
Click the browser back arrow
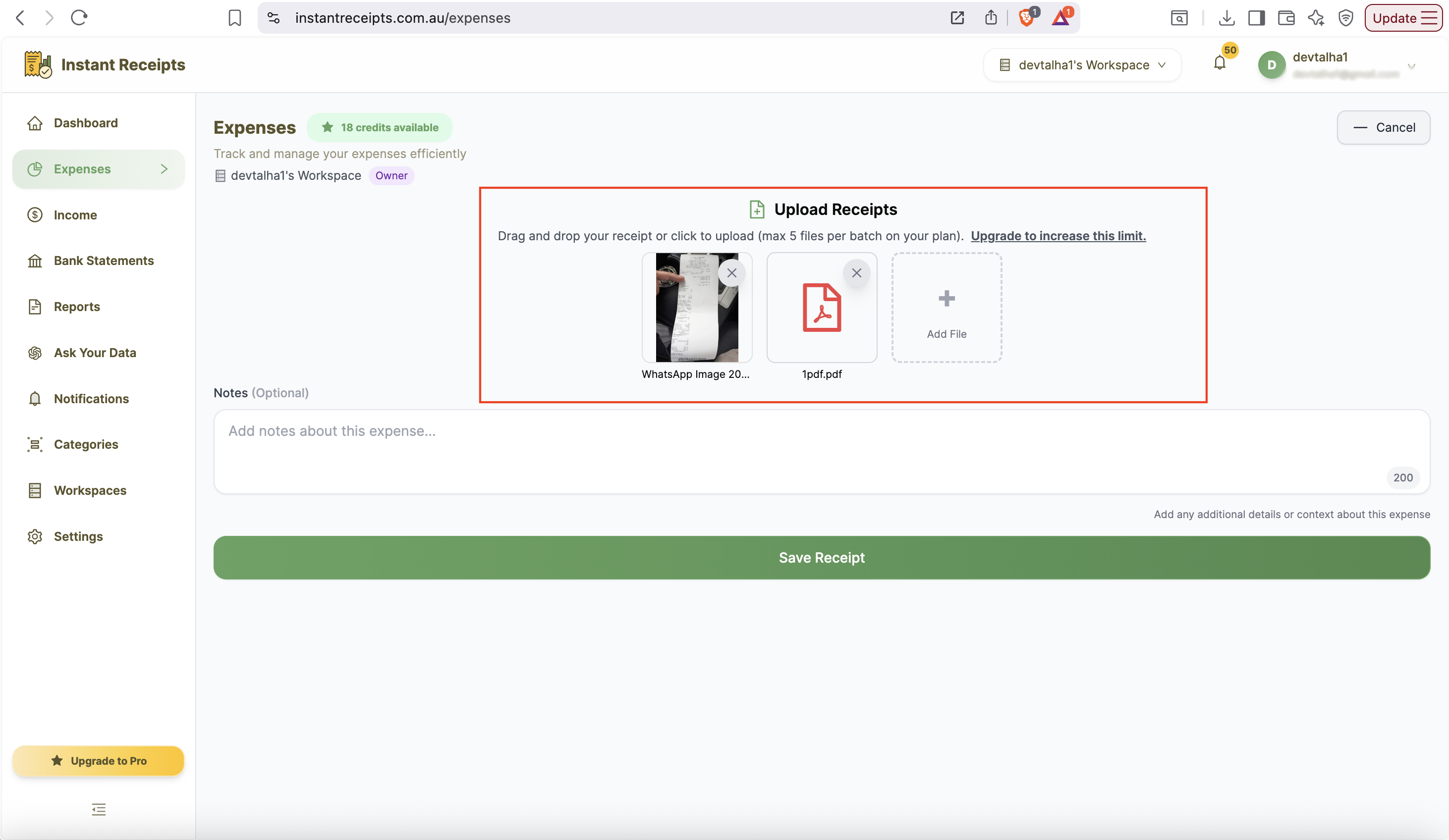pyautogui.click(x=20, y=18)
